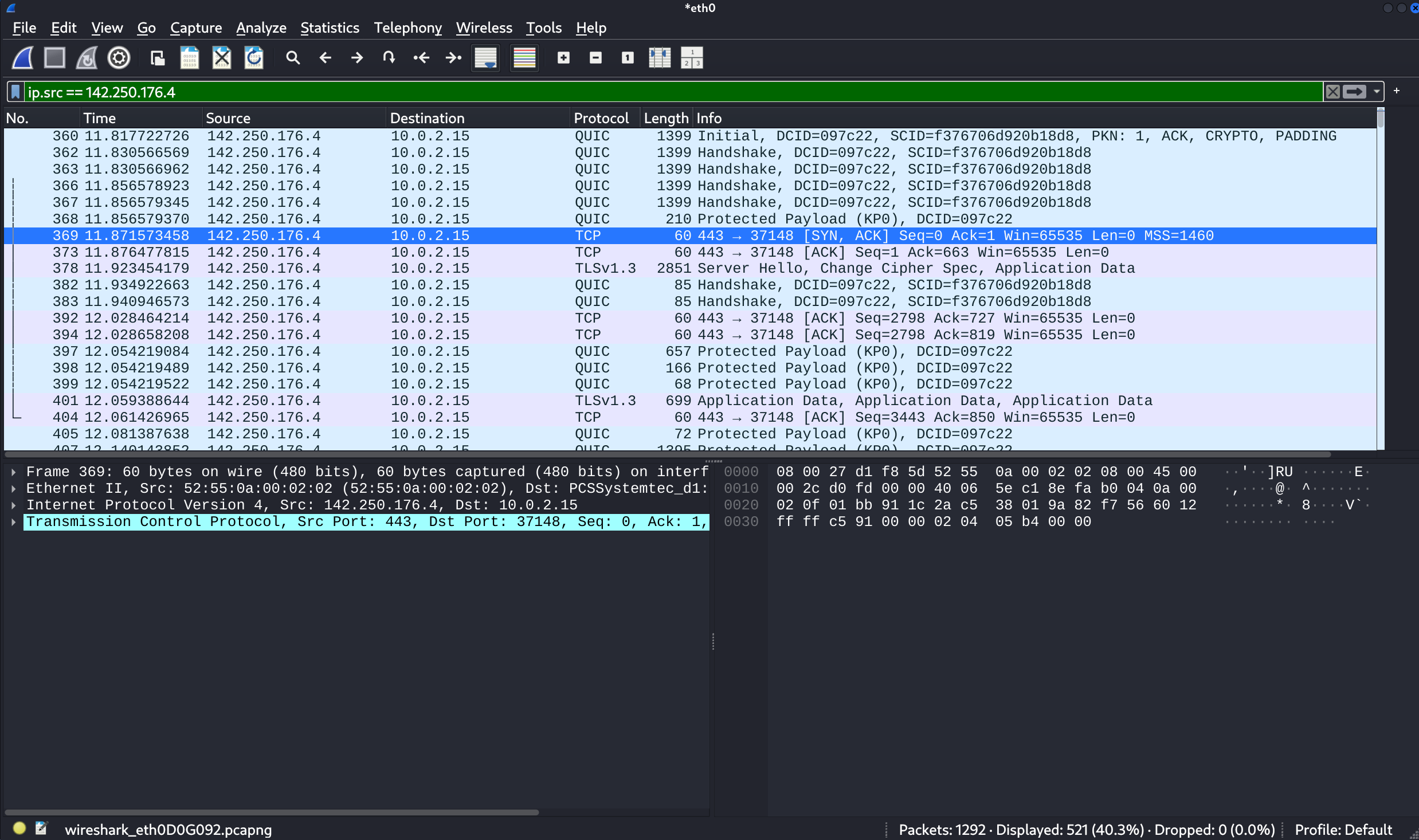Go to specified packet icon

[x=389, y=58]
